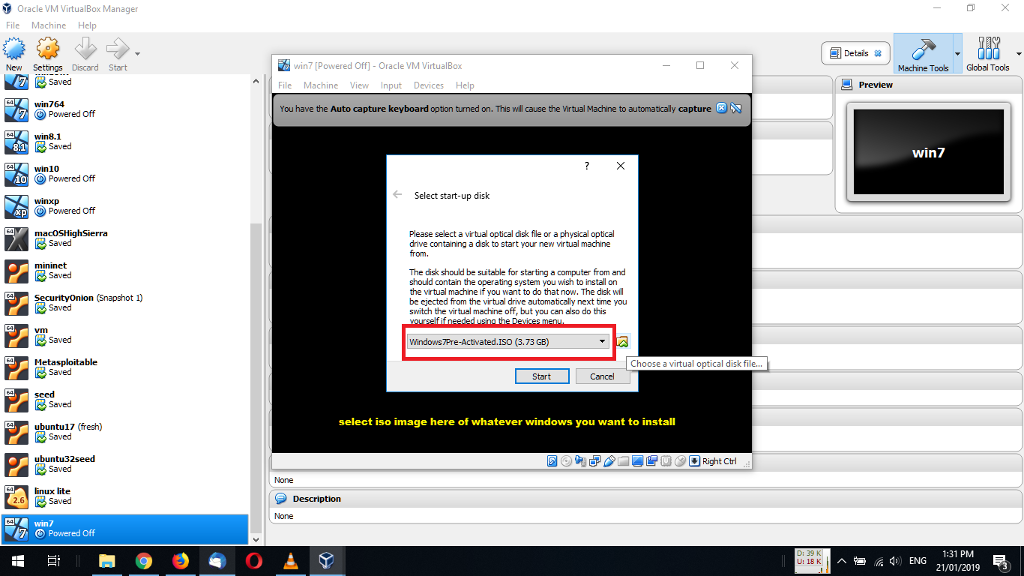The width and height of the screenshot is (1024, 576).
Task: Open the View menu of win7 VM window
Action: 359,86
